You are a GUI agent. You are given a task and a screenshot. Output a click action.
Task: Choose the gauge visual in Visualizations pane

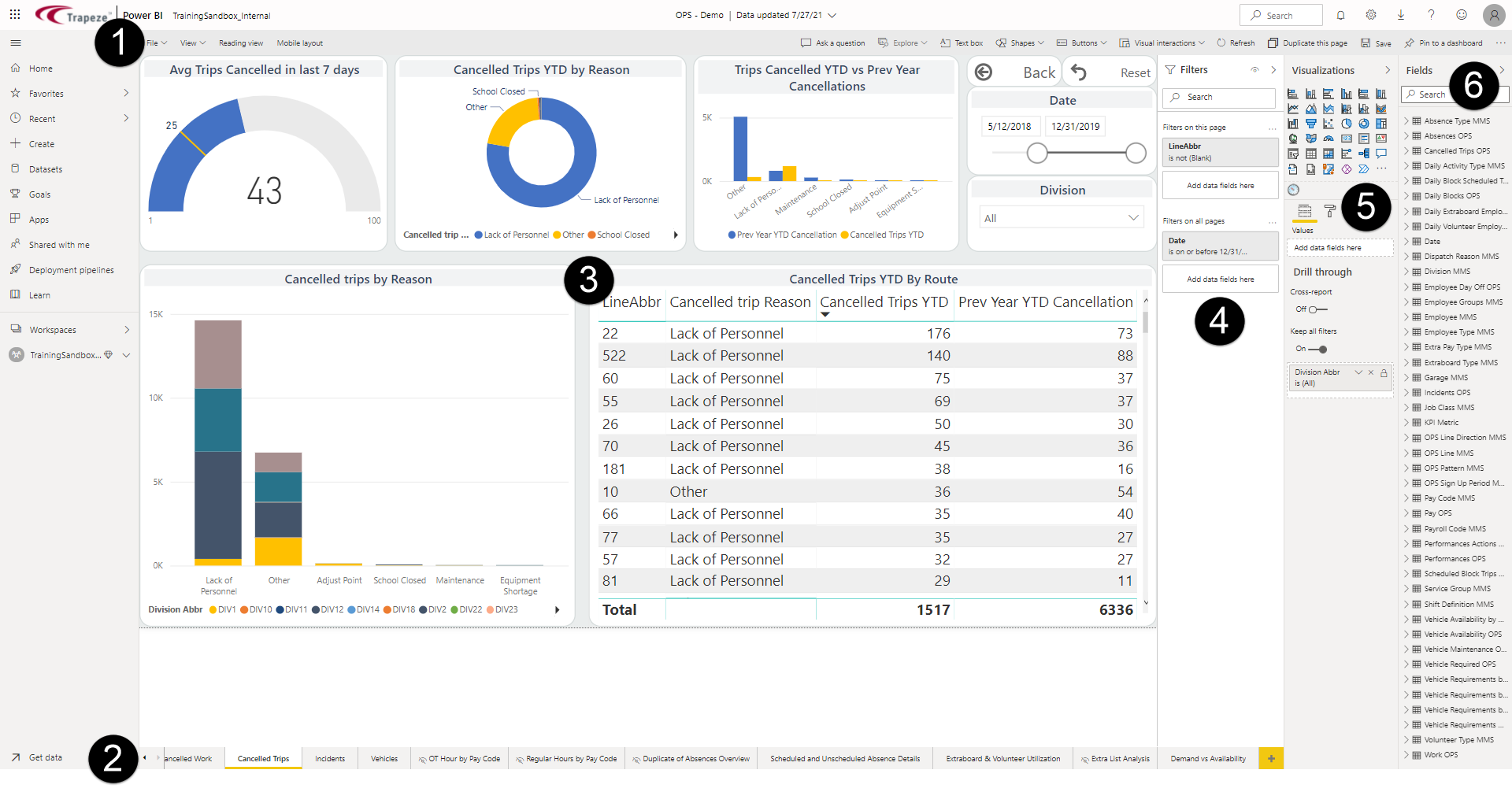(1329, 139)
